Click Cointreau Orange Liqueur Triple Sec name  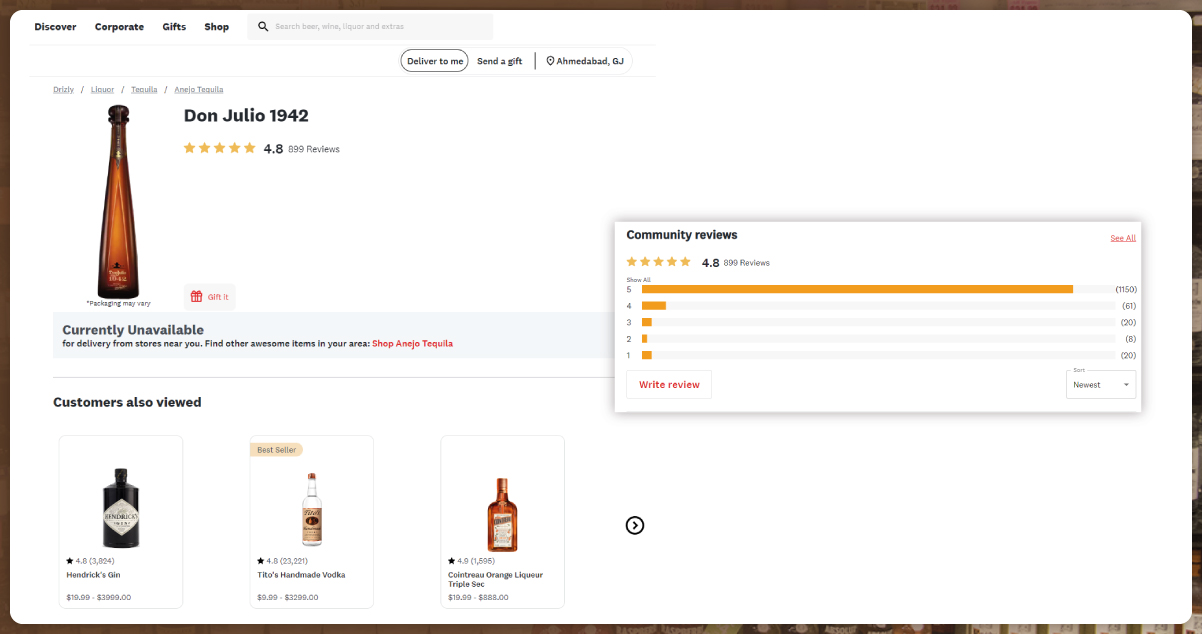coord(496,579)
